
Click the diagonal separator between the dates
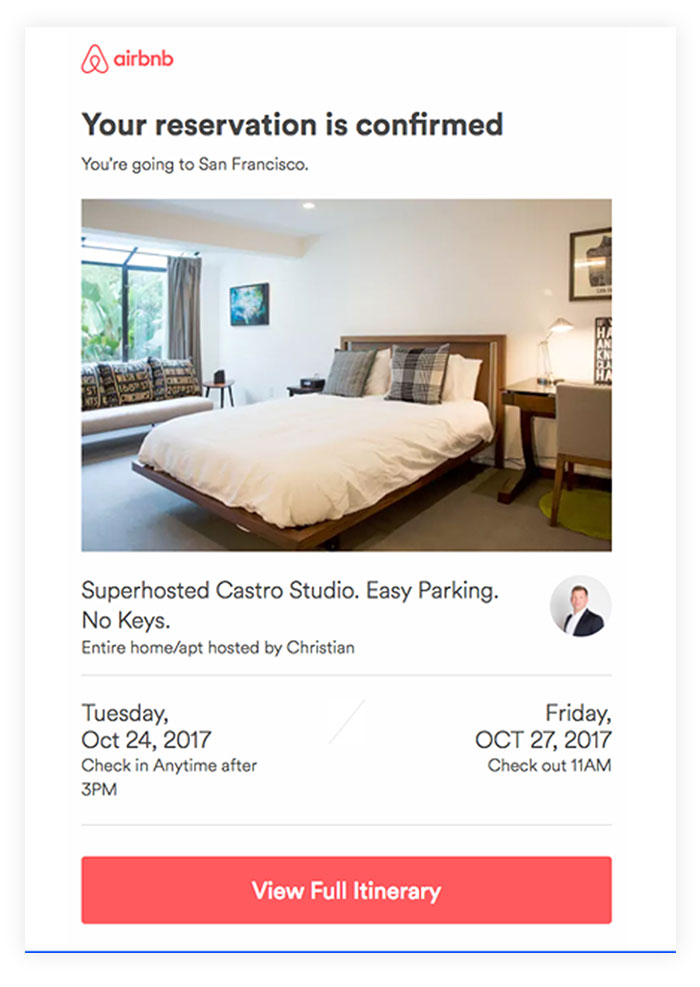point(347,723)
